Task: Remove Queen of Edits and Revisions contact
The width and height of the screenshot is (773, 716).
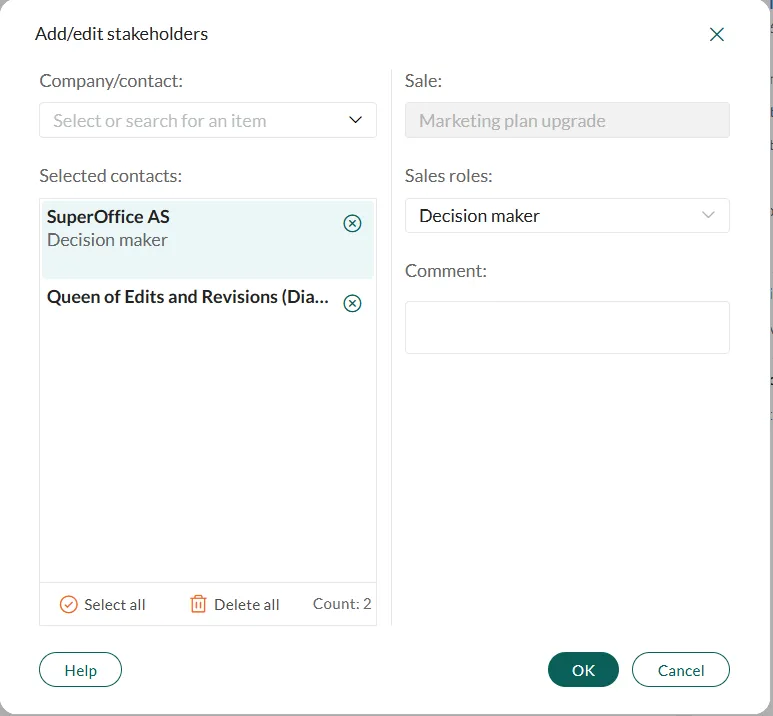Action: click(352, 303)
